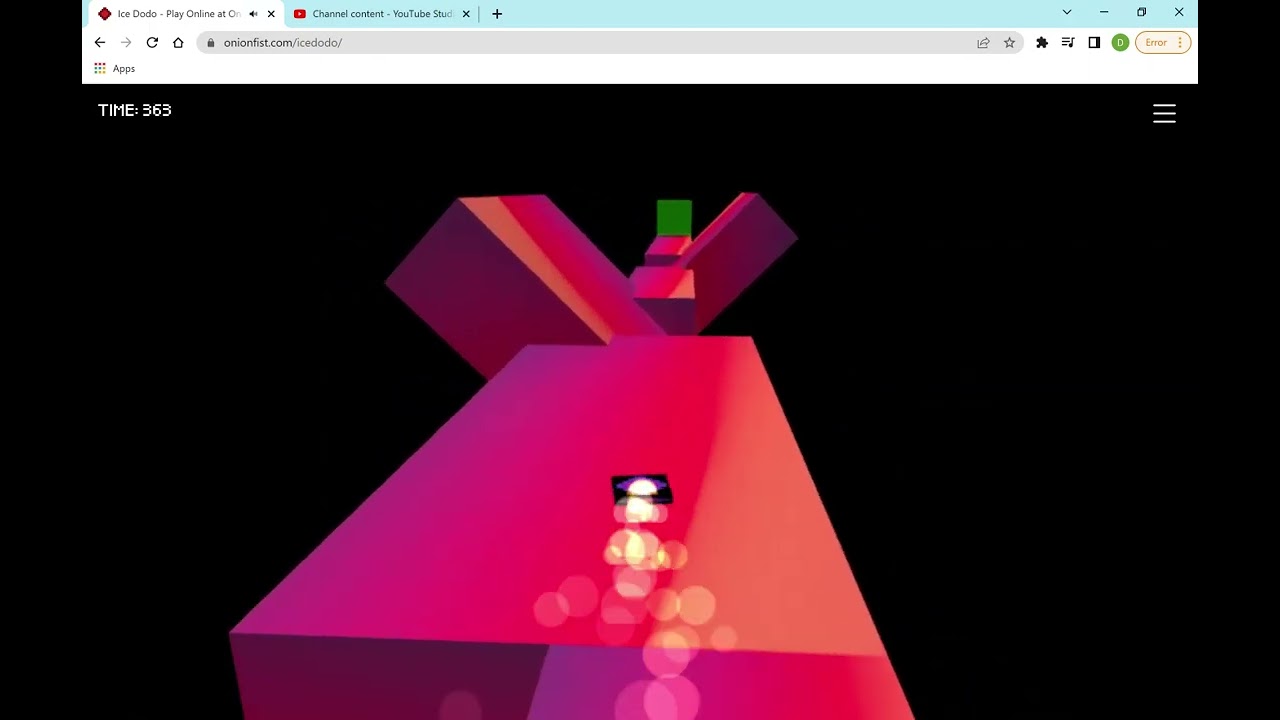
Task: Share this page via address bar icon
Action: pos(983,43)
